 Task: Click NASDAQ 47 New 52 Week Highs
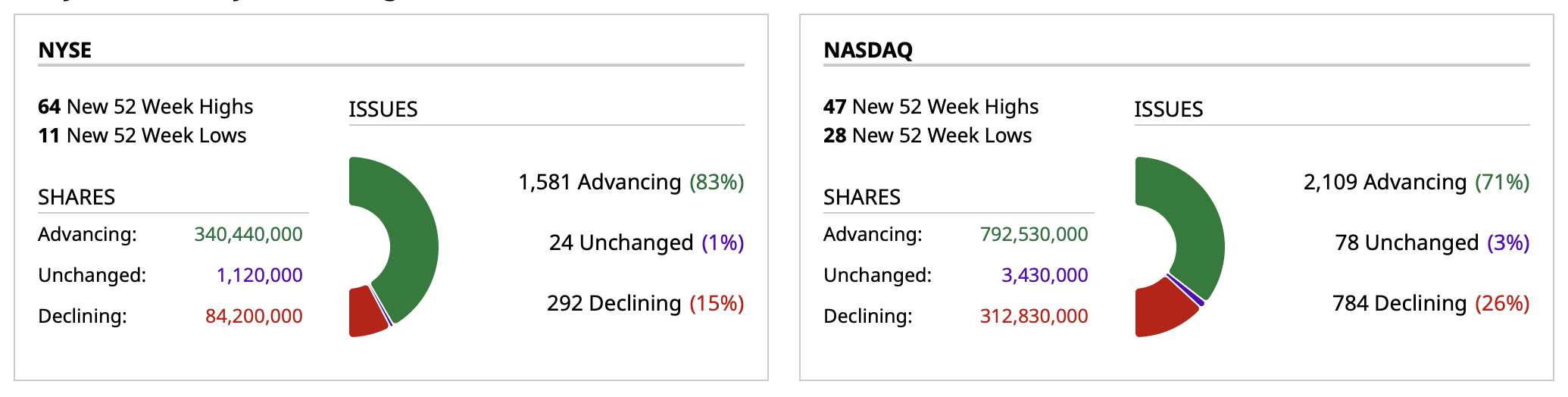coord(931,107)
